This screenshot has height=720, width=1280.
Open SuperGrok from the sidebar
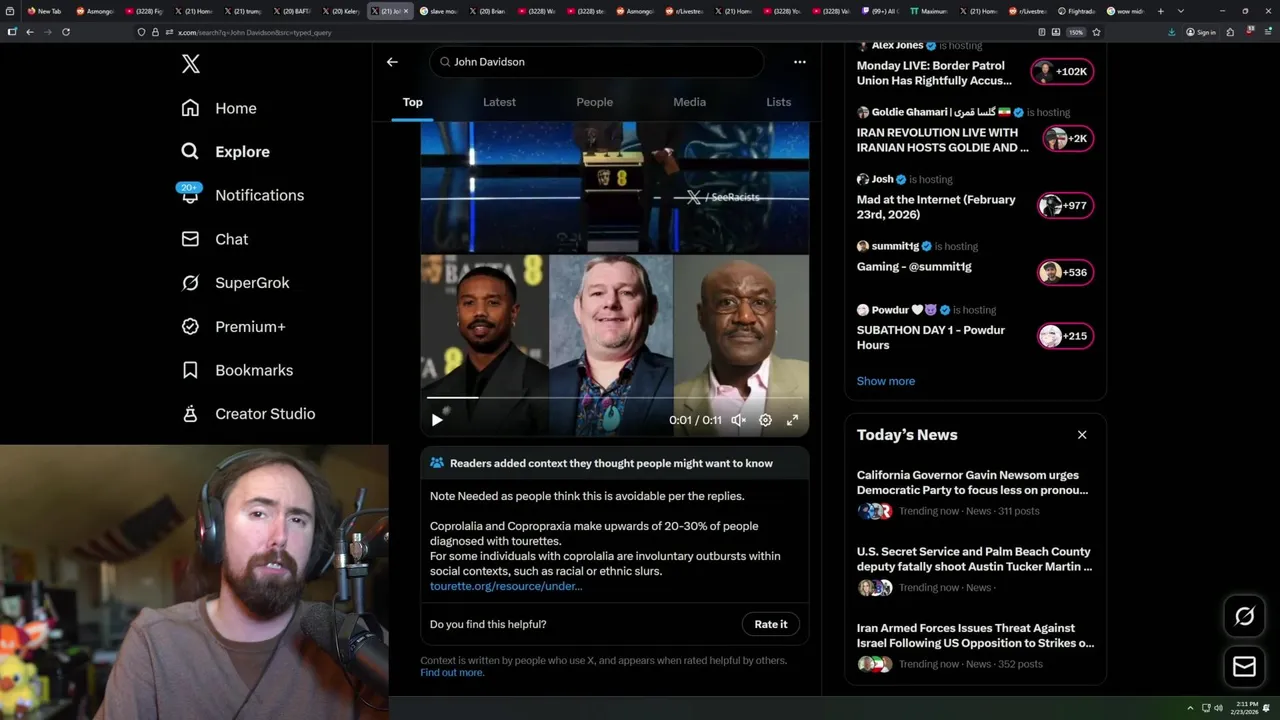click(235, 283)
